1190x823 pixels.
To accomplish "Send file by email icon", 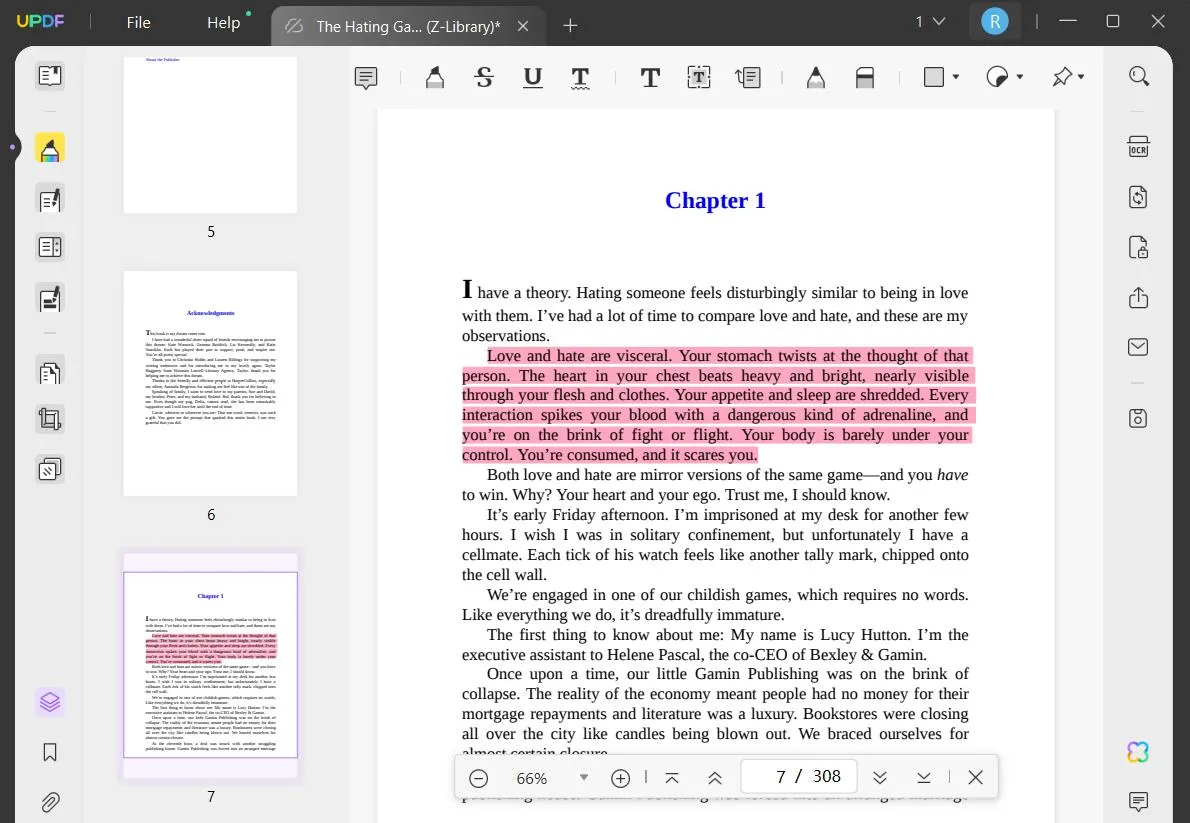I will pos(1138,347).
